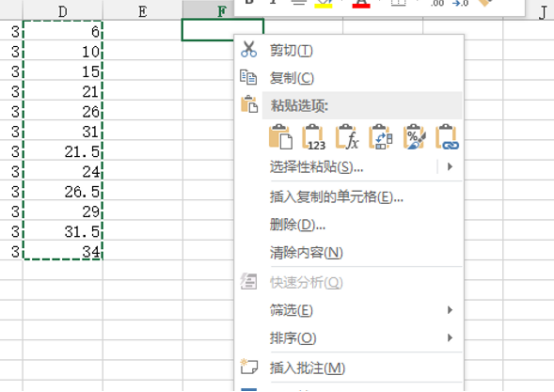Click the decrease decimal (→.0) icon
This screenshot has height=392, width=554.
click(x=461, y=4)
